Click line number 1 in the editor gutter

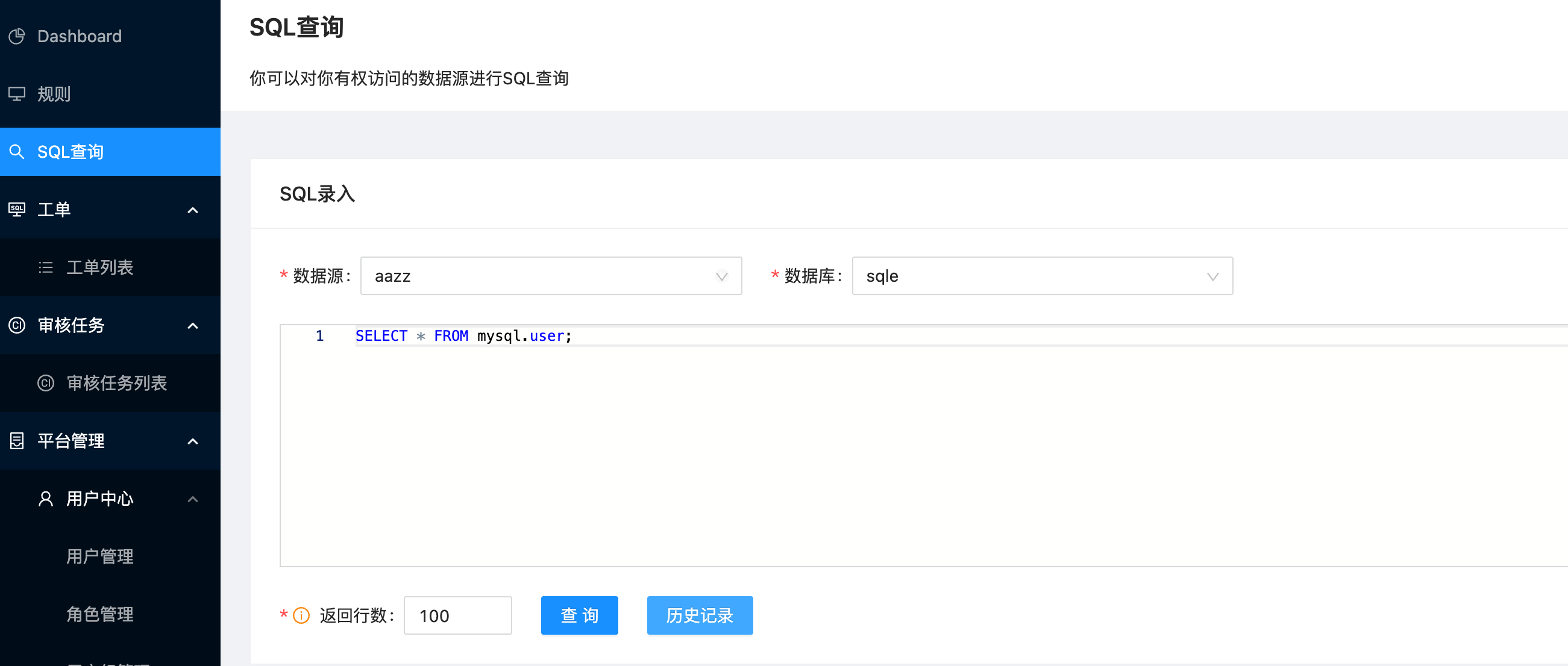click(x=319, y=336)
